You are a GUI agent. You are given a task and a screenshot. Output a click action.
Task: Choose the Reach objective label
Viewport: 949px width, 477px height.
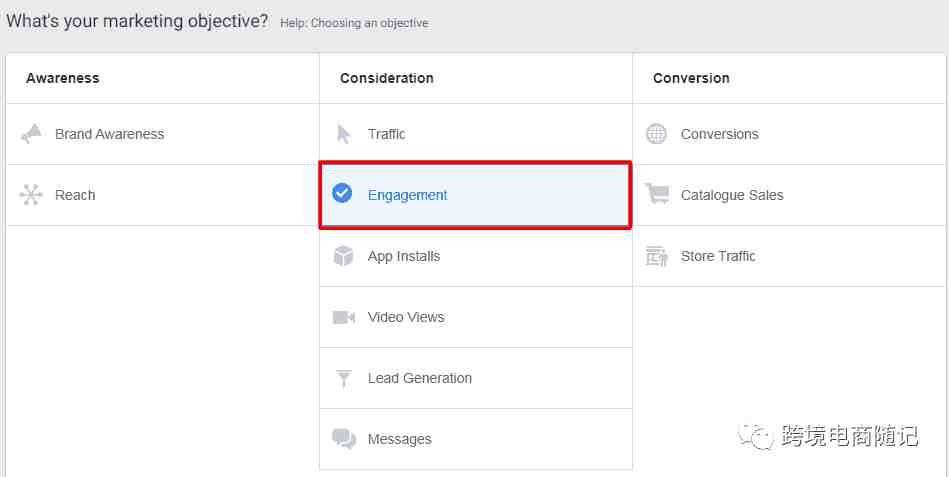pos(75,195)
